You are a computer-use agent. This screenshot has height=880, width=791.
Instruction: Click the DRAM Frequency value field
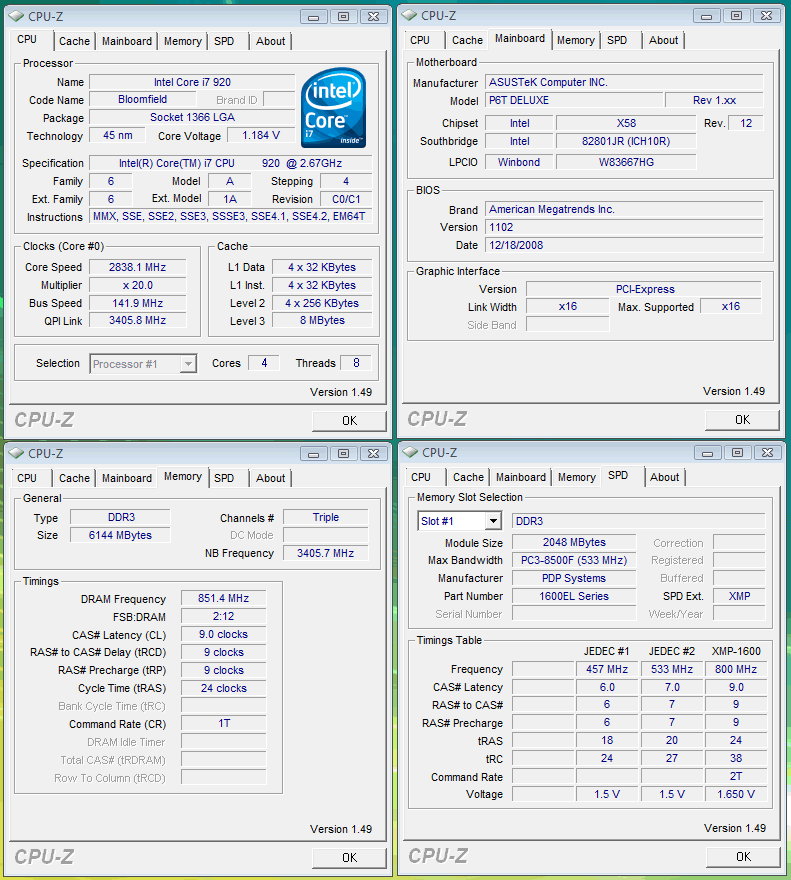point(224,599)
